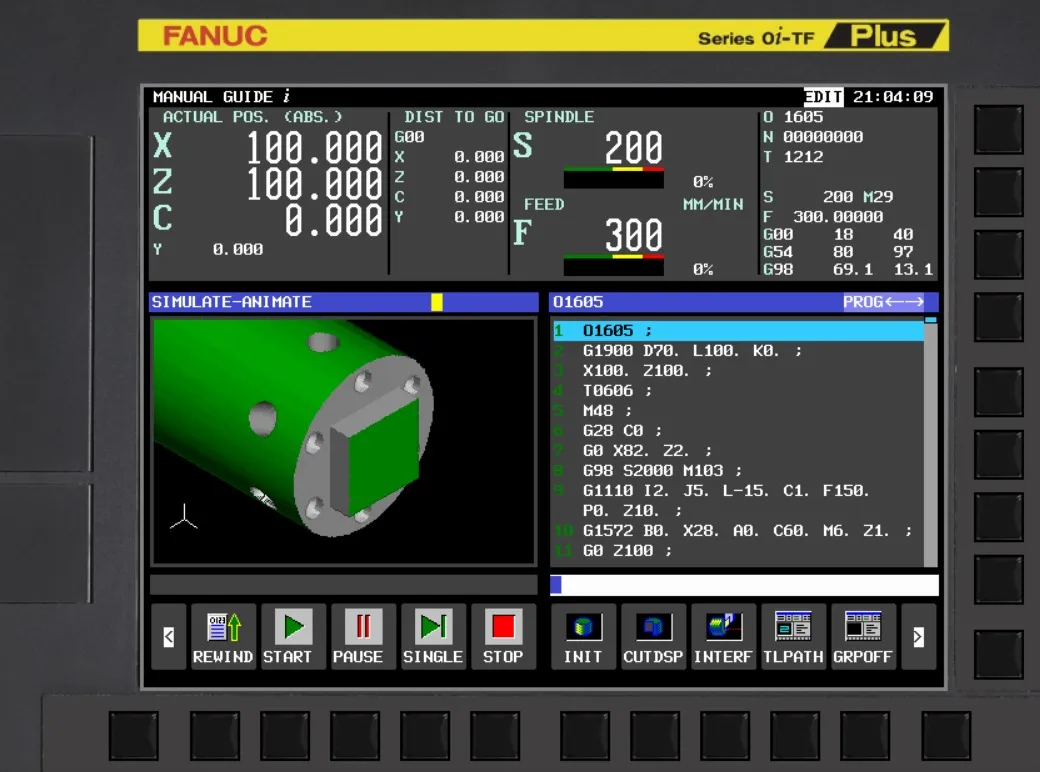Click the clock reading 21:04:09
Viewport: 1040px width, 772px height.
[x=893, y=97]
